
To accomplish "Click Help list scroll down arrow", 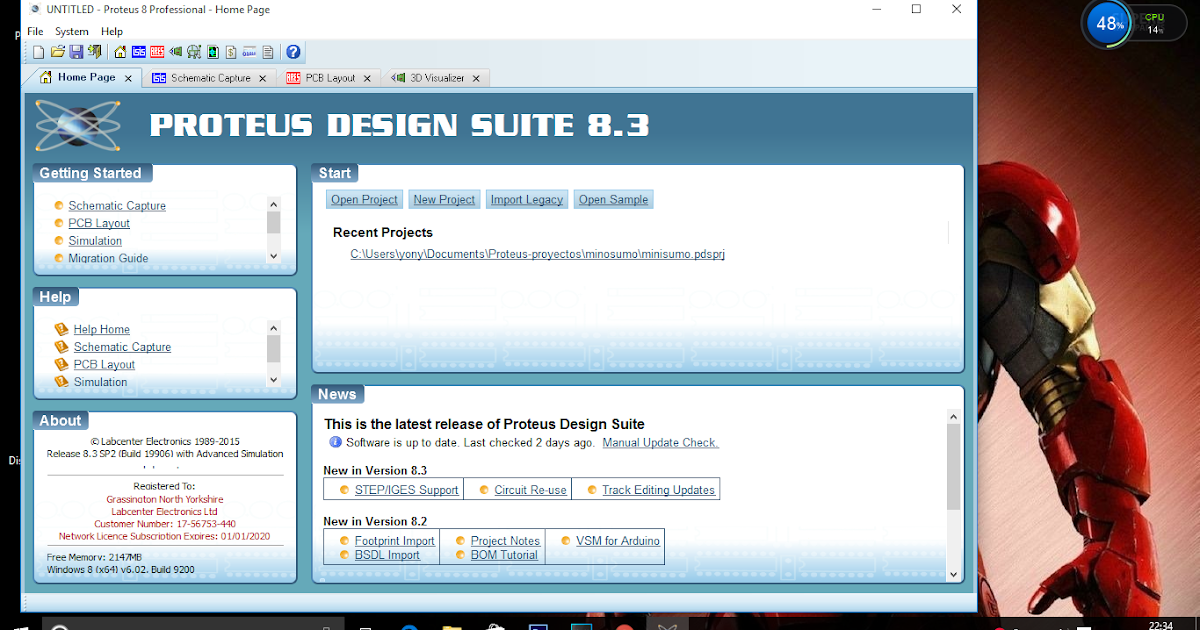I will [x=274, y=380].
